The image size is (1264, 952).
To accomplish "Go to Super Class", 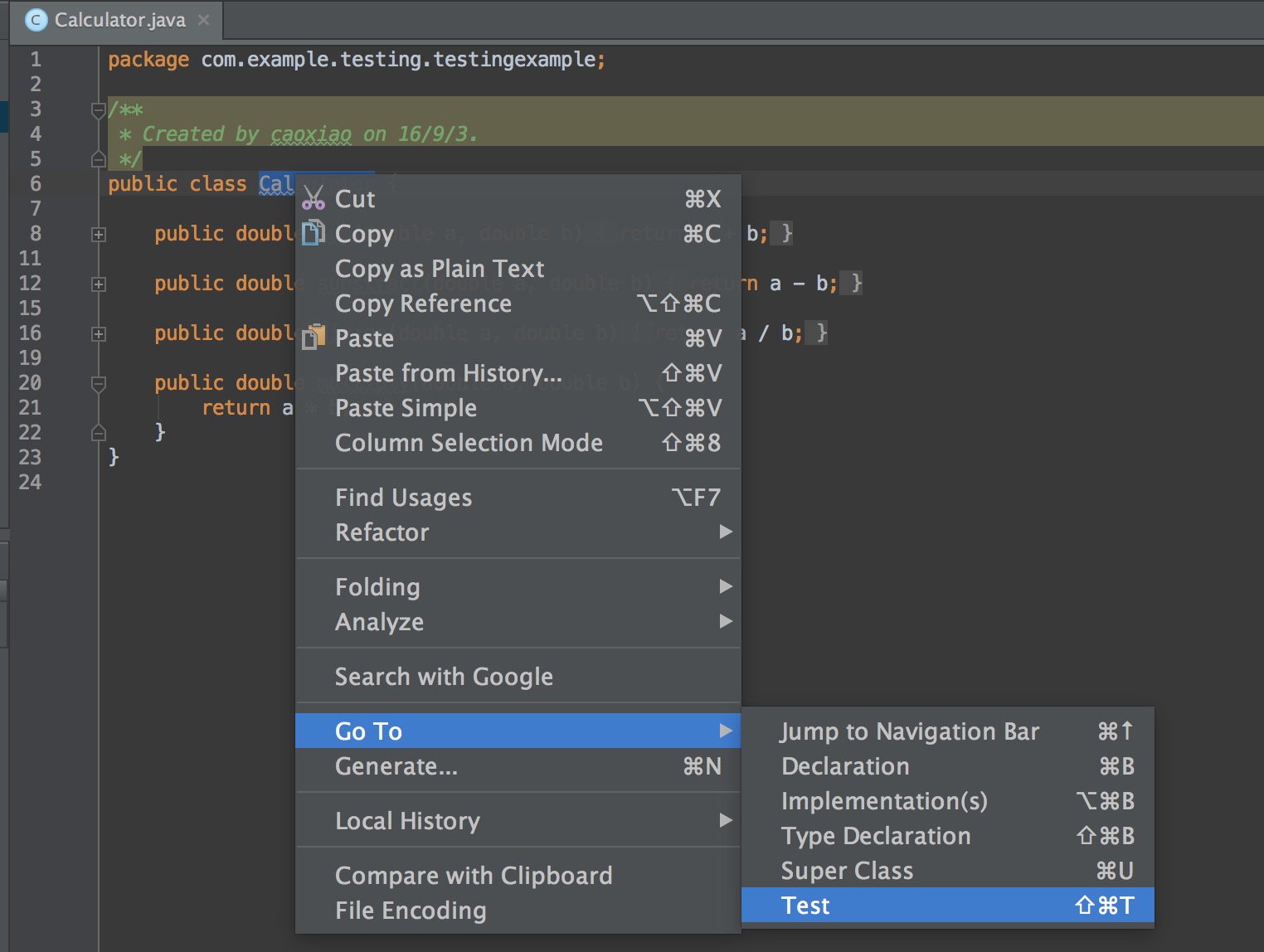I will 947,871.
